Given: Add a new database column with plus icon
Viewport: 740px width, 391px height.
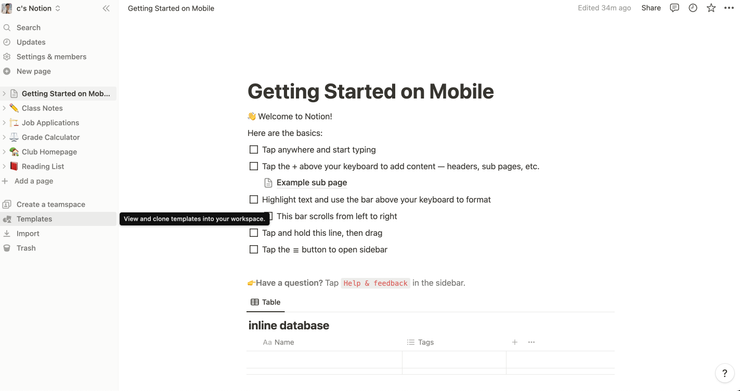Looking at the screenshot, I should (514, 342).
